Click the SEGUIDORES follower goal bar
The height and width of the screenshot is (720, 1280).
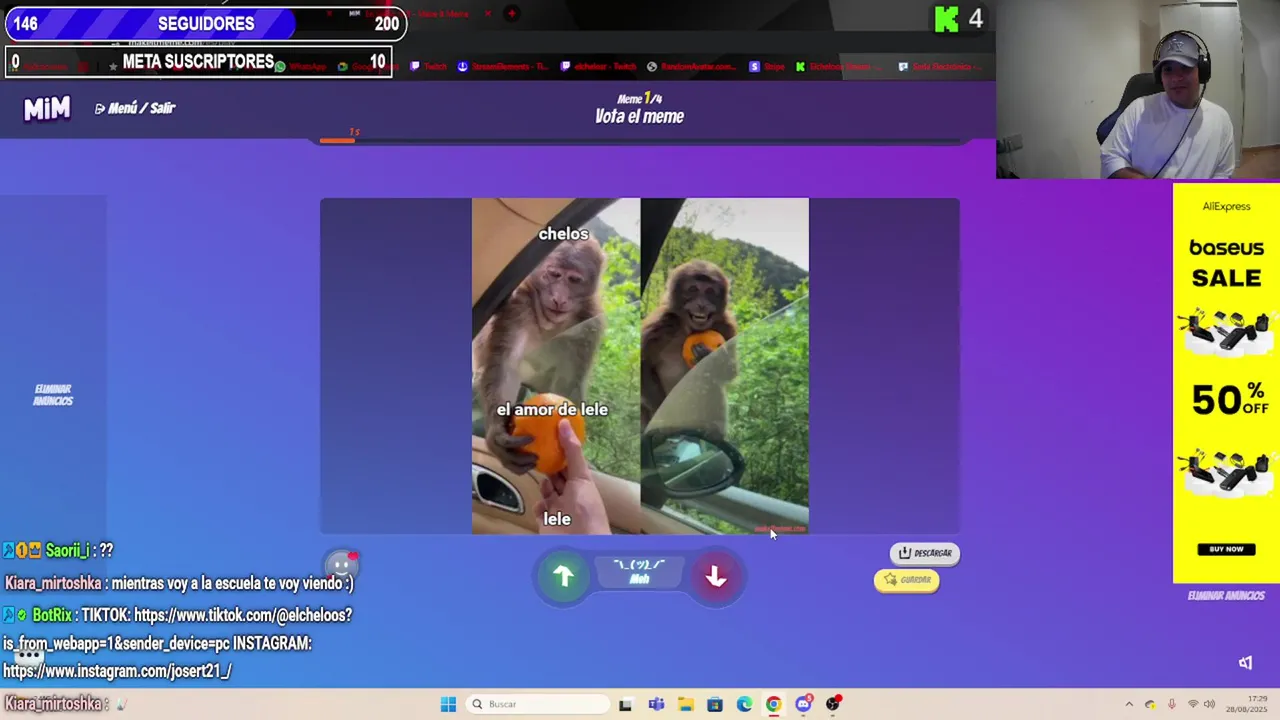[x=206, y=23]
